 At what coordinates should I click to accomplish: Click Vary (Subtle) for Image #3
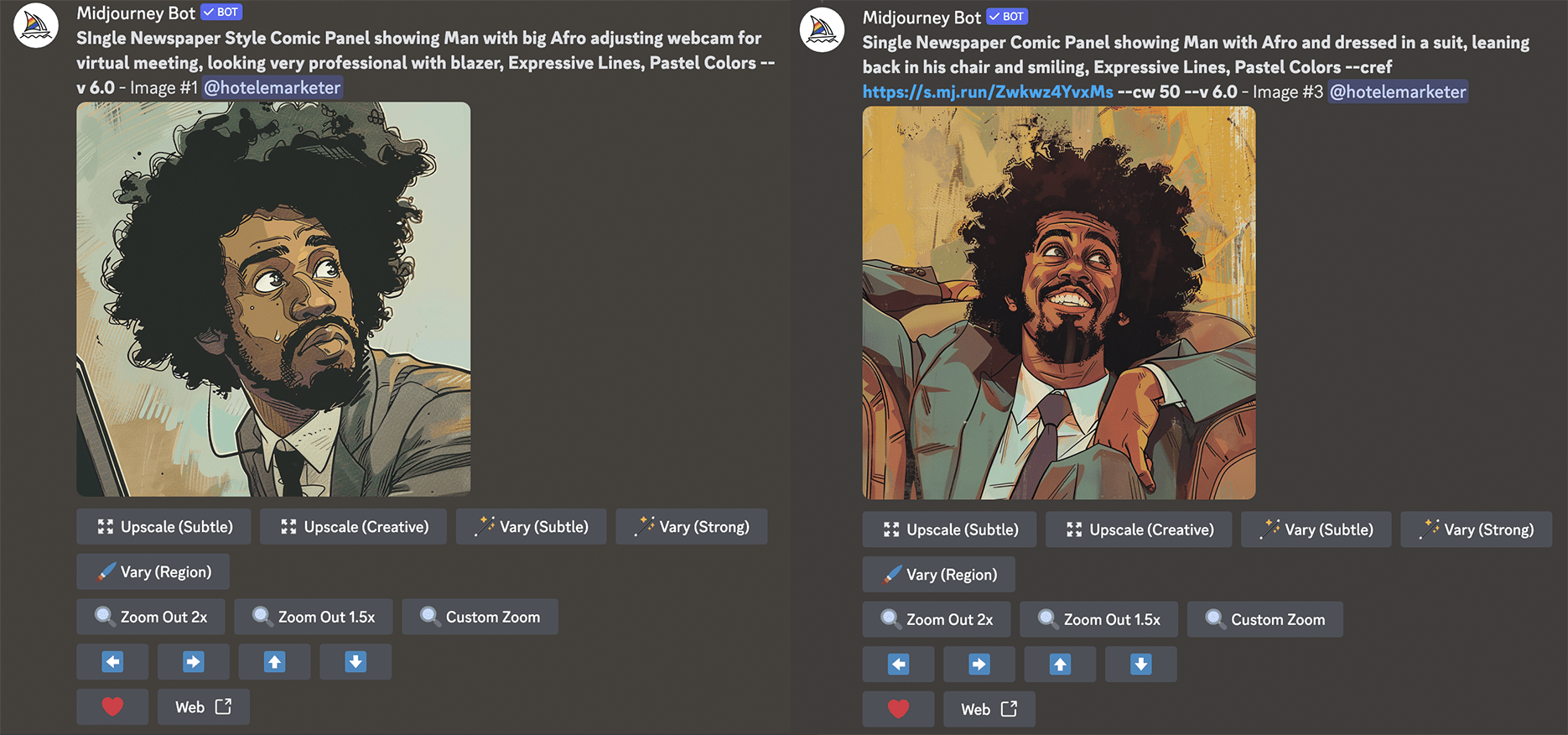click(x=1316, y=530)
